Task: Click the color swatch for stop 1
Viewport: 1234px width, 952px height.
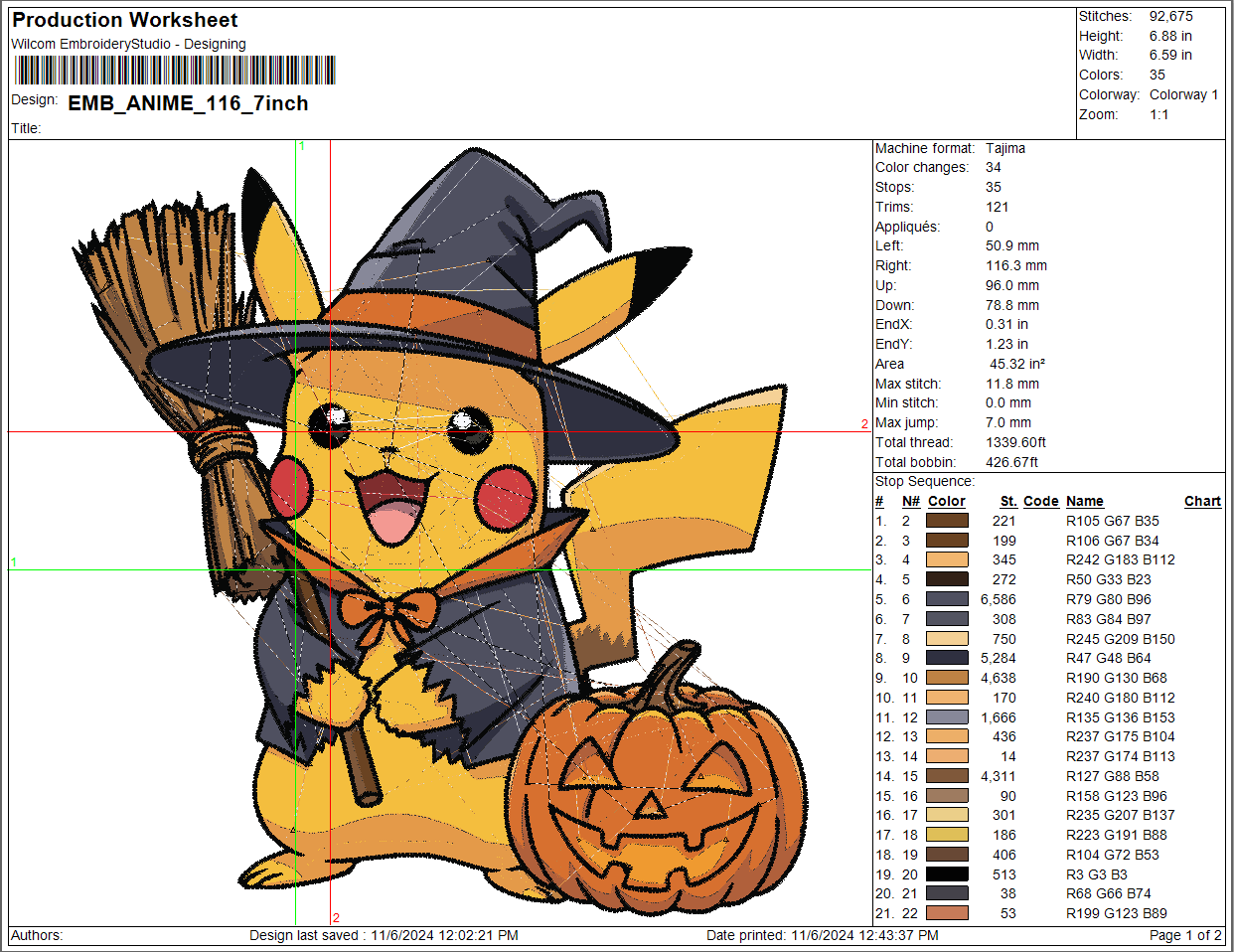Action: pyautogui.click(x=947, y=521)
